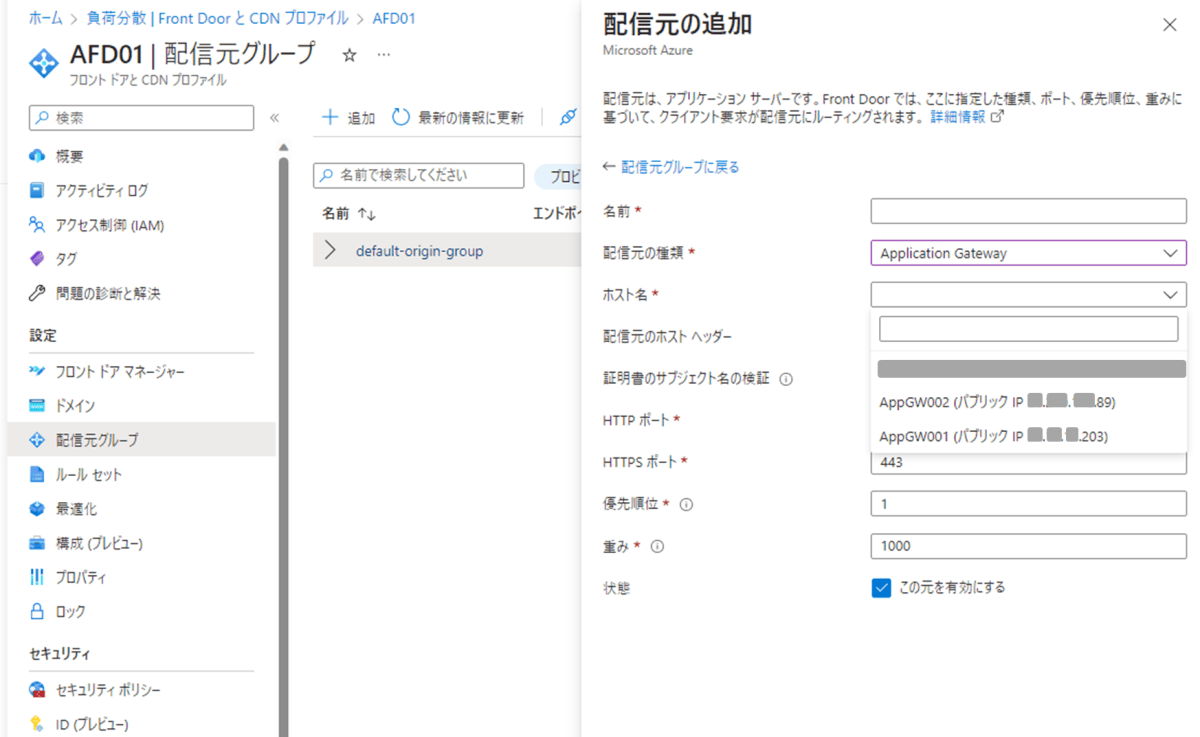Click the default-origin-group name
The image size is (1200, 737).
click(419, 251)
